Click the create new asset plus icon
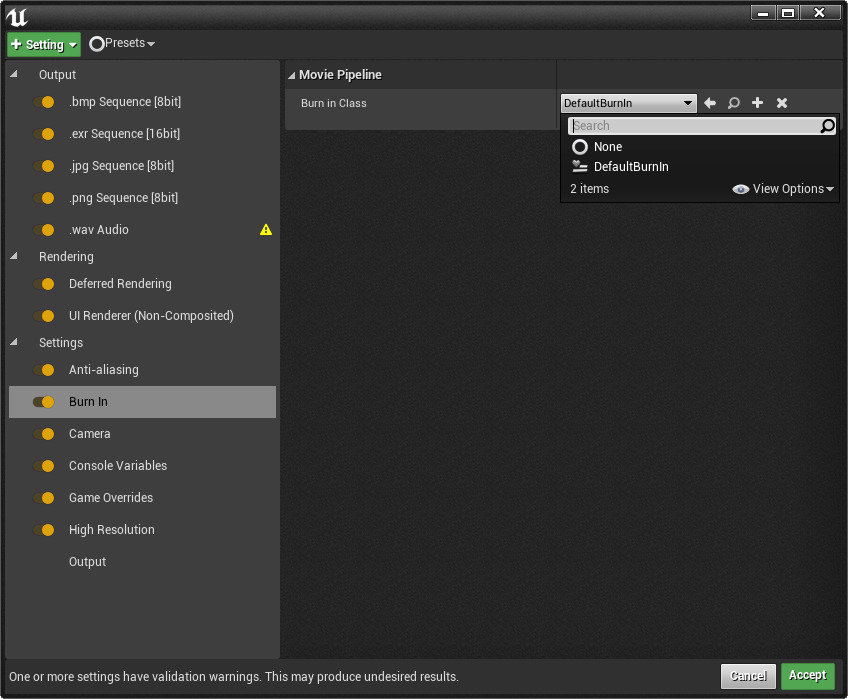Image resolution: width=848 pixels, height=699 pixels. [758, 103]
